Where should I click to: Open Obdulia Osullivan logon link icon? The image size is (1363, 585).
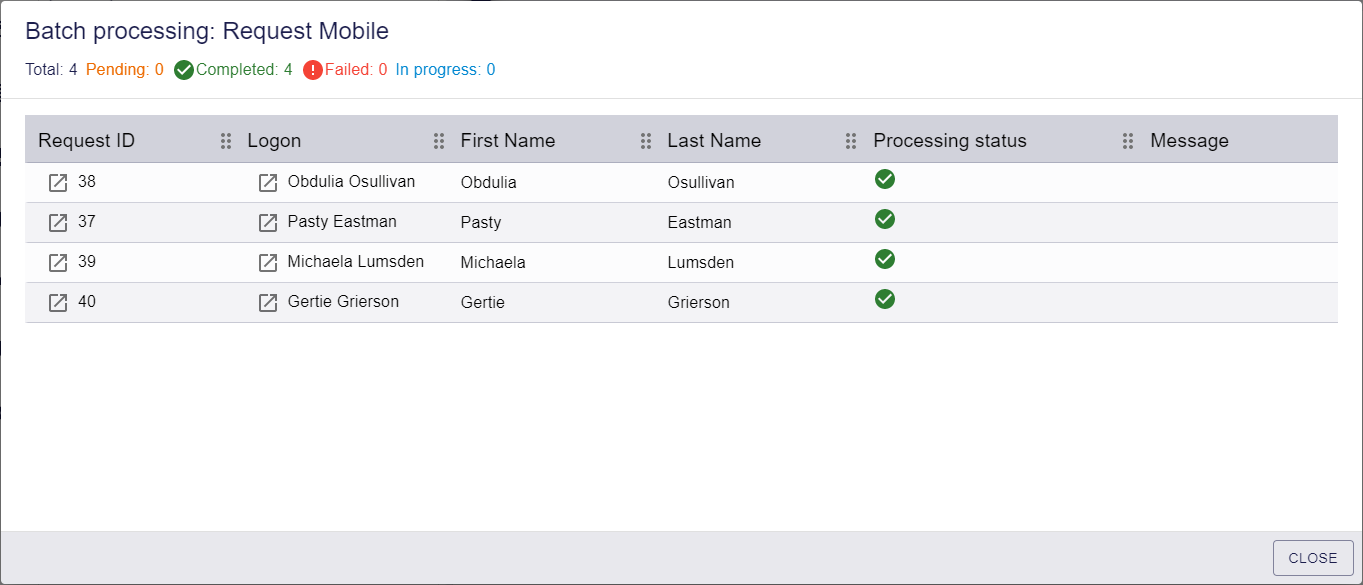point(268,183)
